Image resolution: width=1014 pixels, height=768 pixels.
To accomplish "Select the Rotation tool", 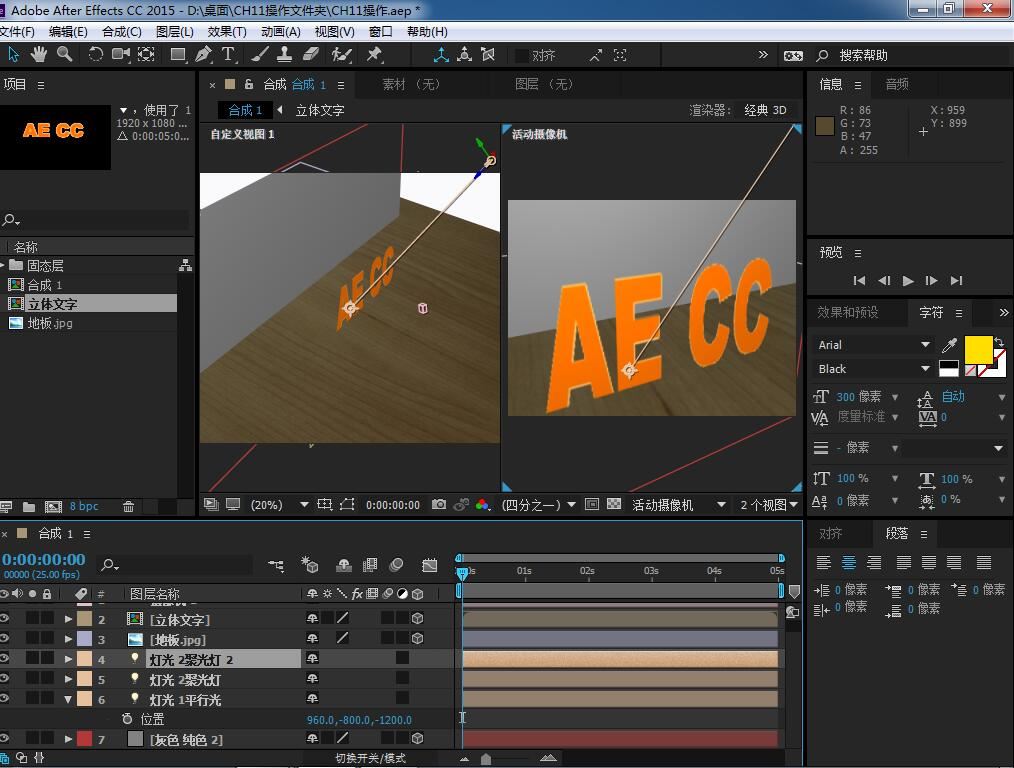I will click(96, 54).
